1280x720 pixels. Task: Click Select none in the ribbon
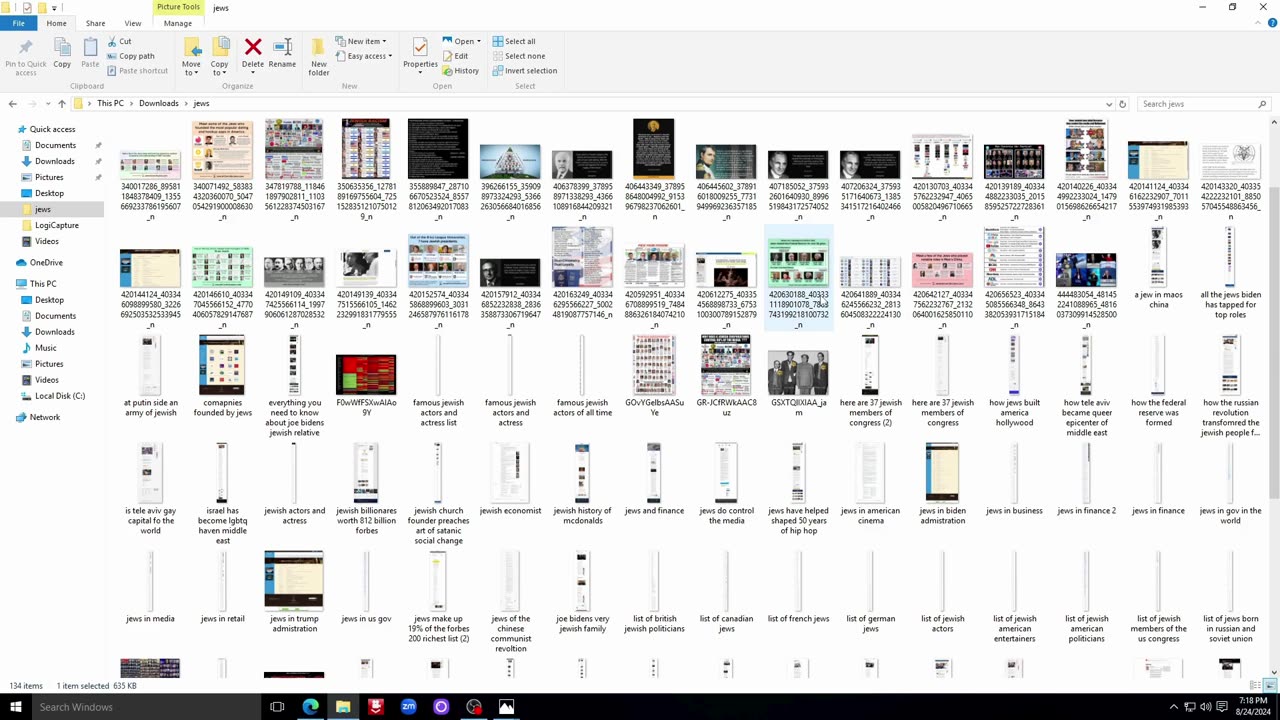[x=518, y=56]
